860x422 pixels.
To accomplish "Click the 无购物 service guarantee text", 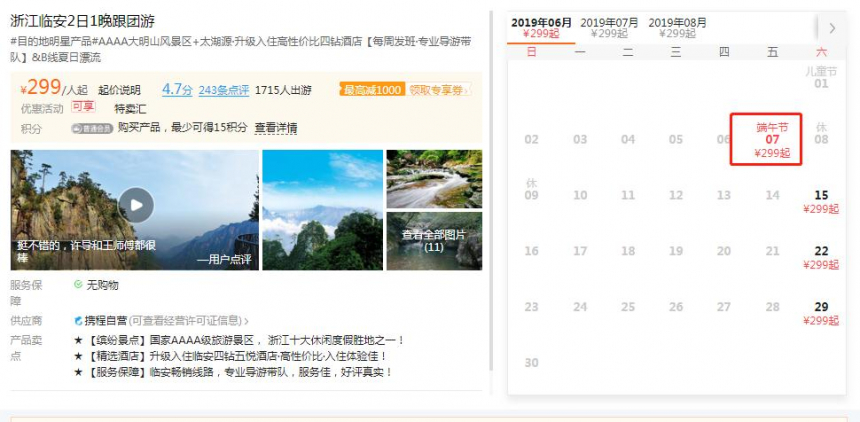I will 103,285.
